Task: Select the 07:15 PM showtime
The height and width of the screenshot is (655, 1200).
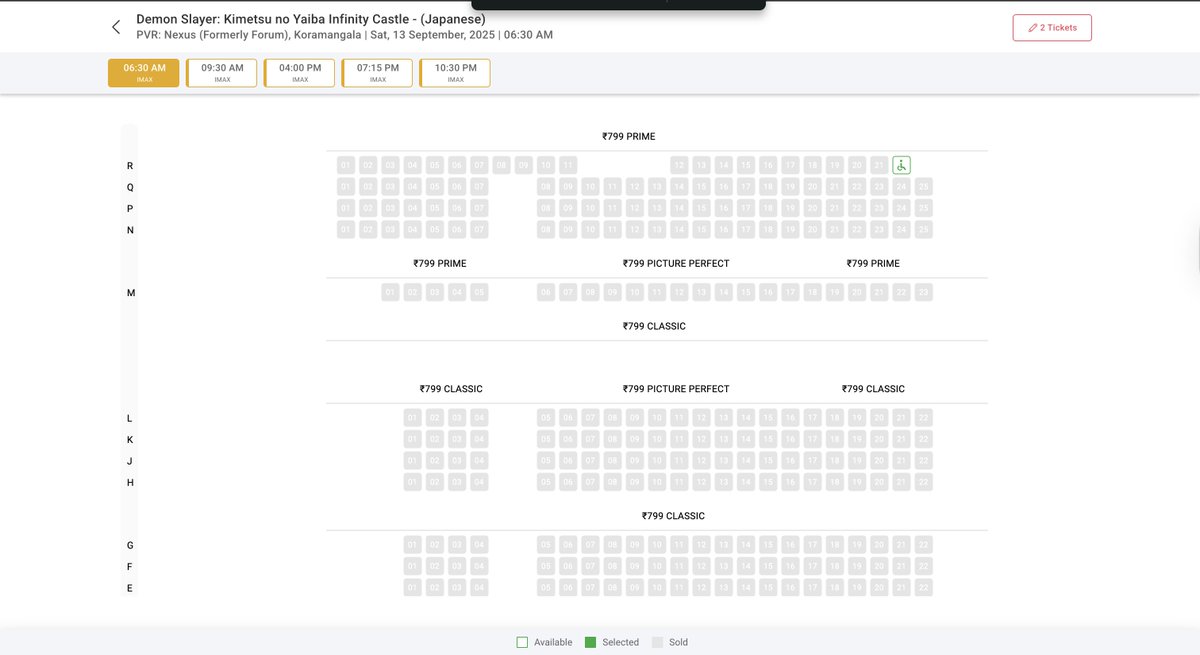Action: point(377,72)
